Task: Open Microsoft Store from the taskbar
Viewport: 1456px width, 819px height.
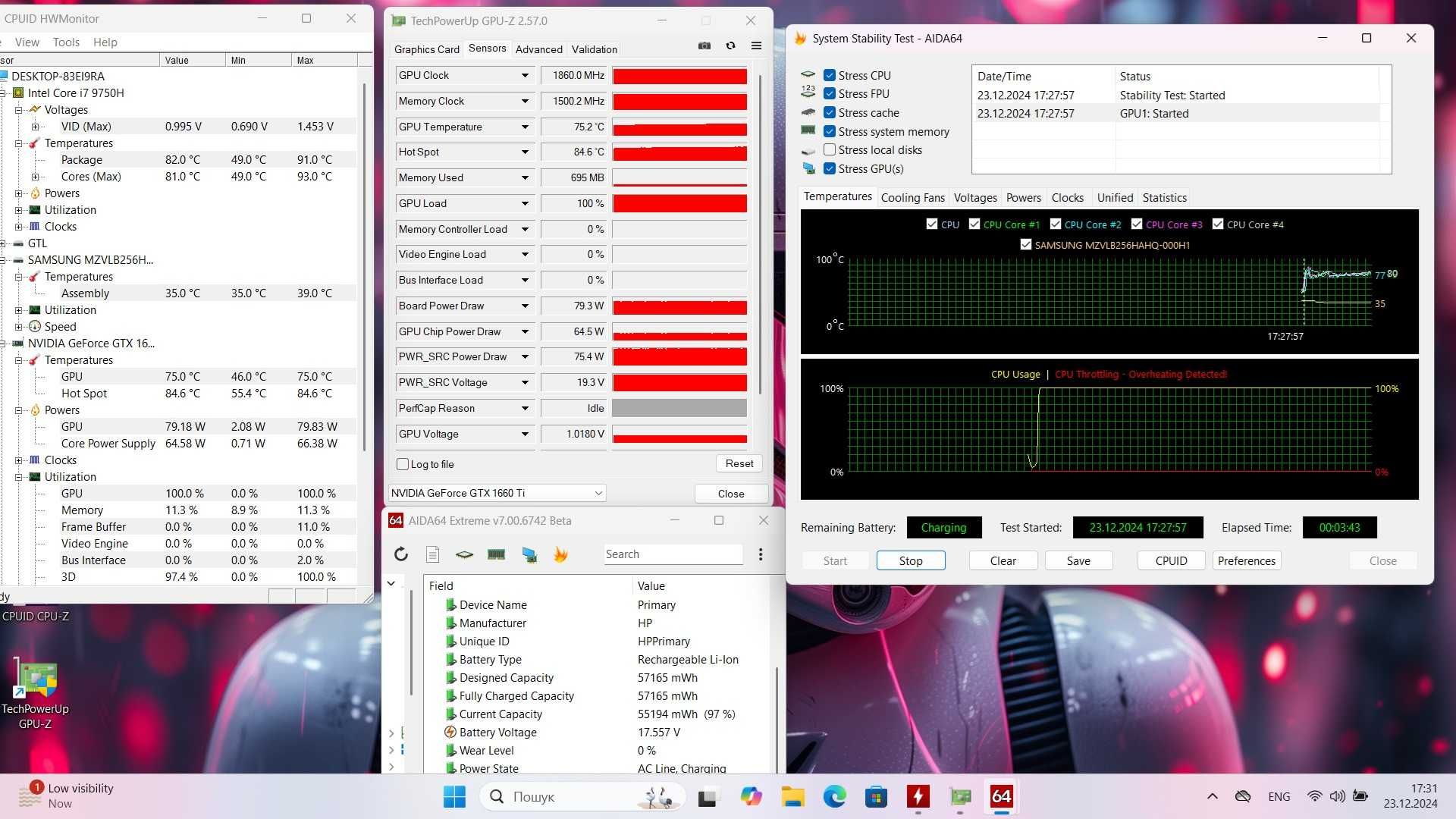Action: pos(876,796)
